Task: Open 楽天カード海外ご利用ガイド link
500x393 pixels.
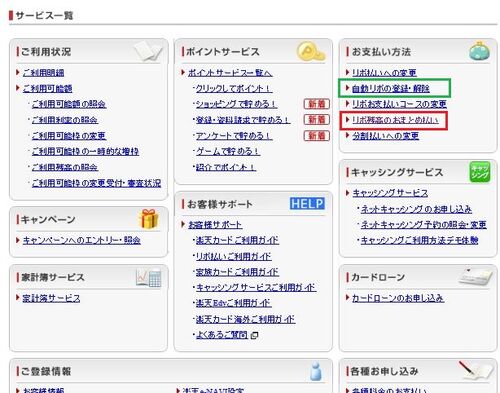Action: (x=245, y=319)
